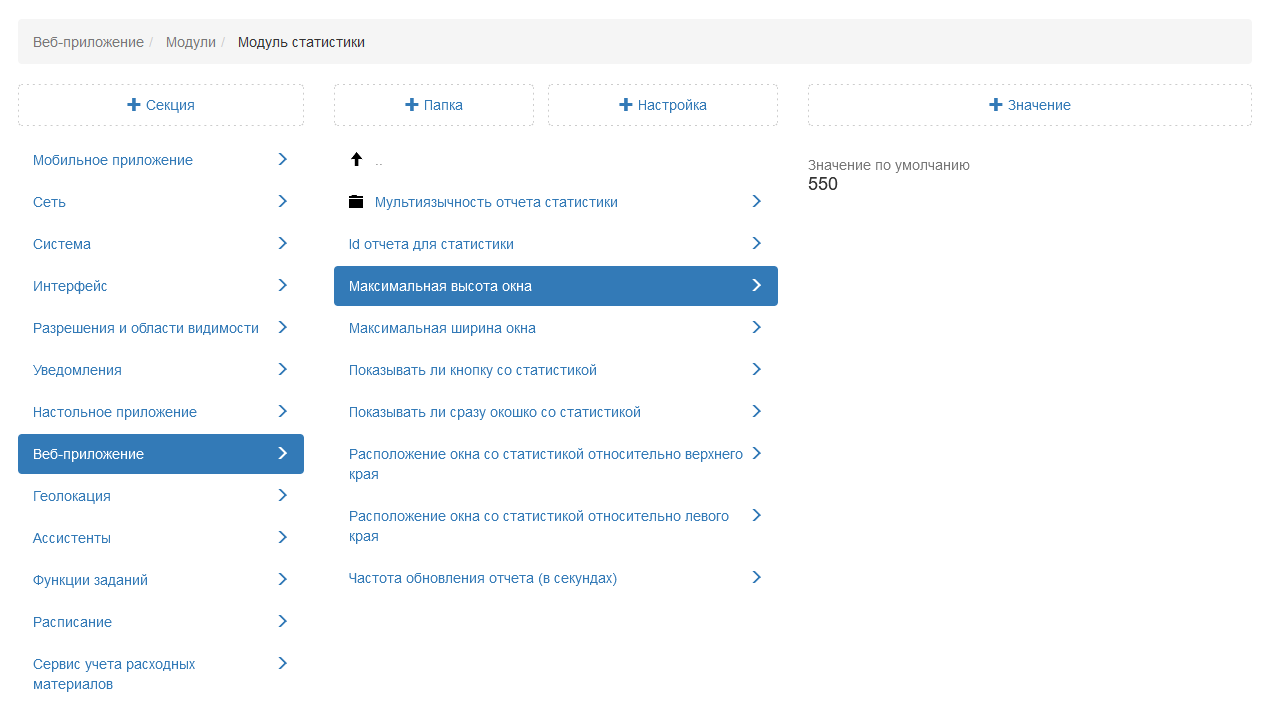
Task: Click the up arrow to go back
Action: (x=356, y=160)
